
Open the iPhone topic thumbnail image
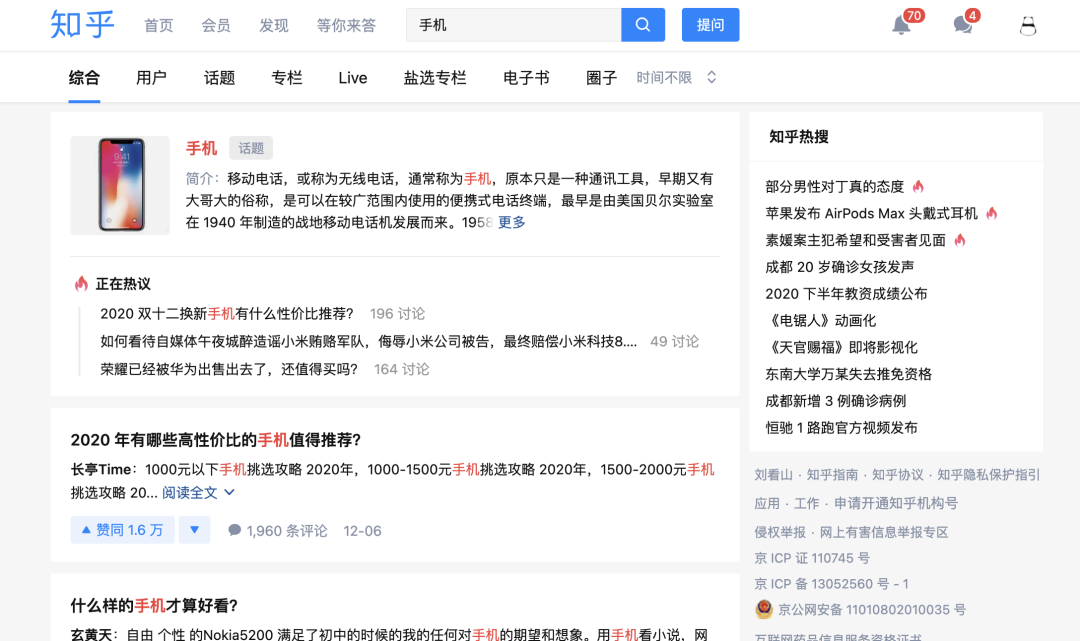click(x=120, y=185)
